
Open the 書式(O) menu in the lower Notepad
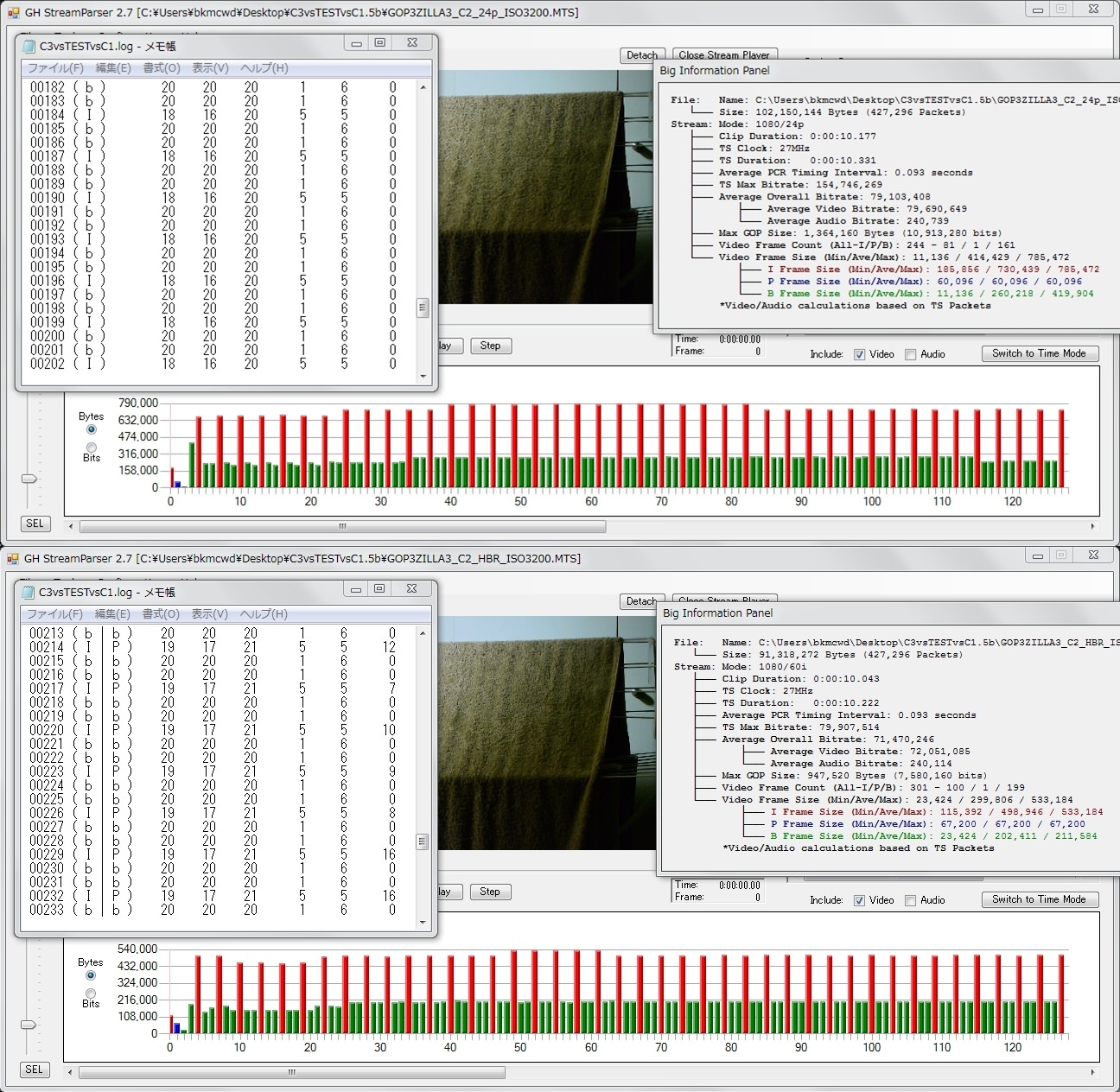pos(161,614)
